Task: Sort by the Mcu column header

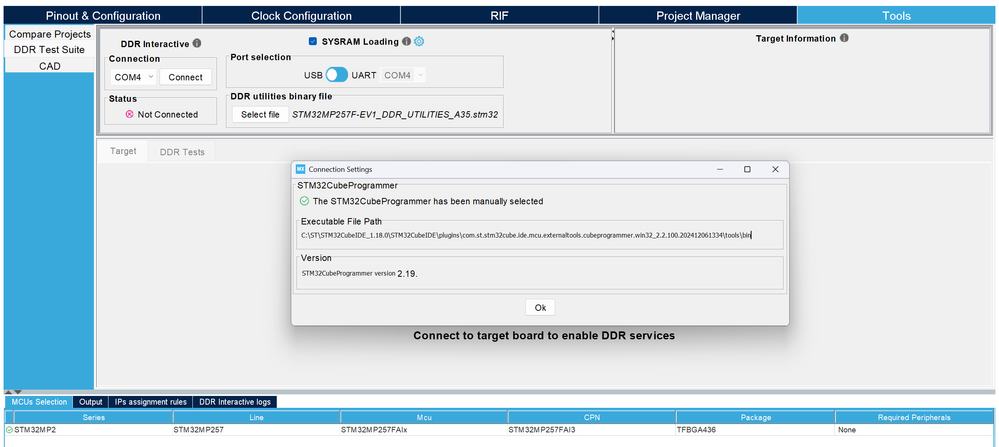Action: coord(424,418)
